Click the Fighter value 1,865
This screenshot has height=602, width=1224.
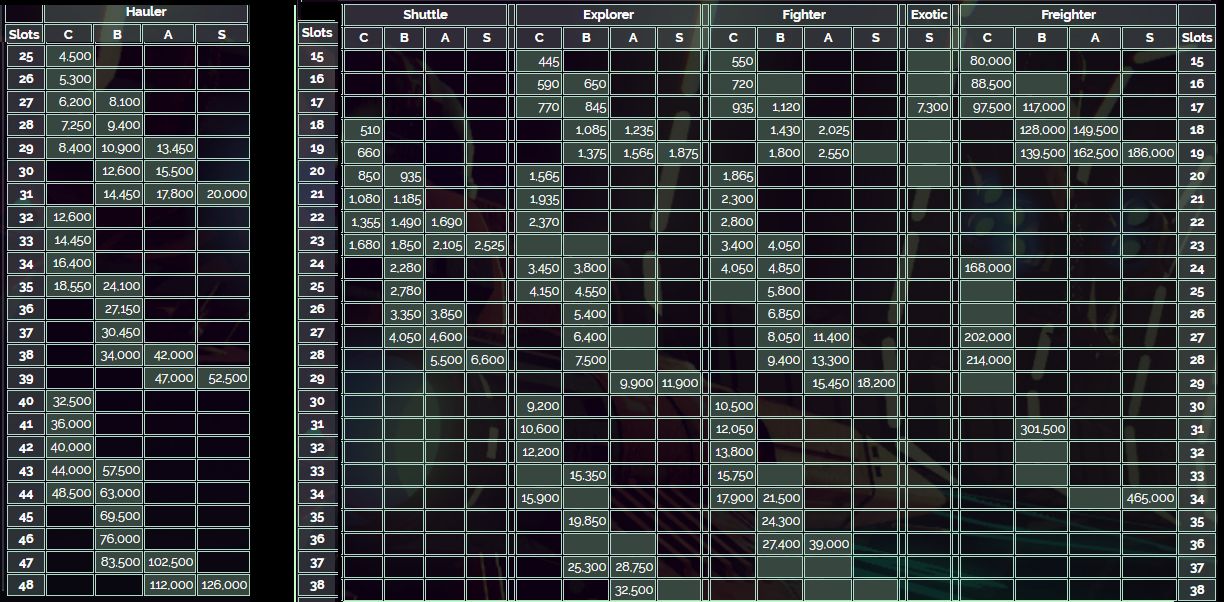tap(733, 176)
